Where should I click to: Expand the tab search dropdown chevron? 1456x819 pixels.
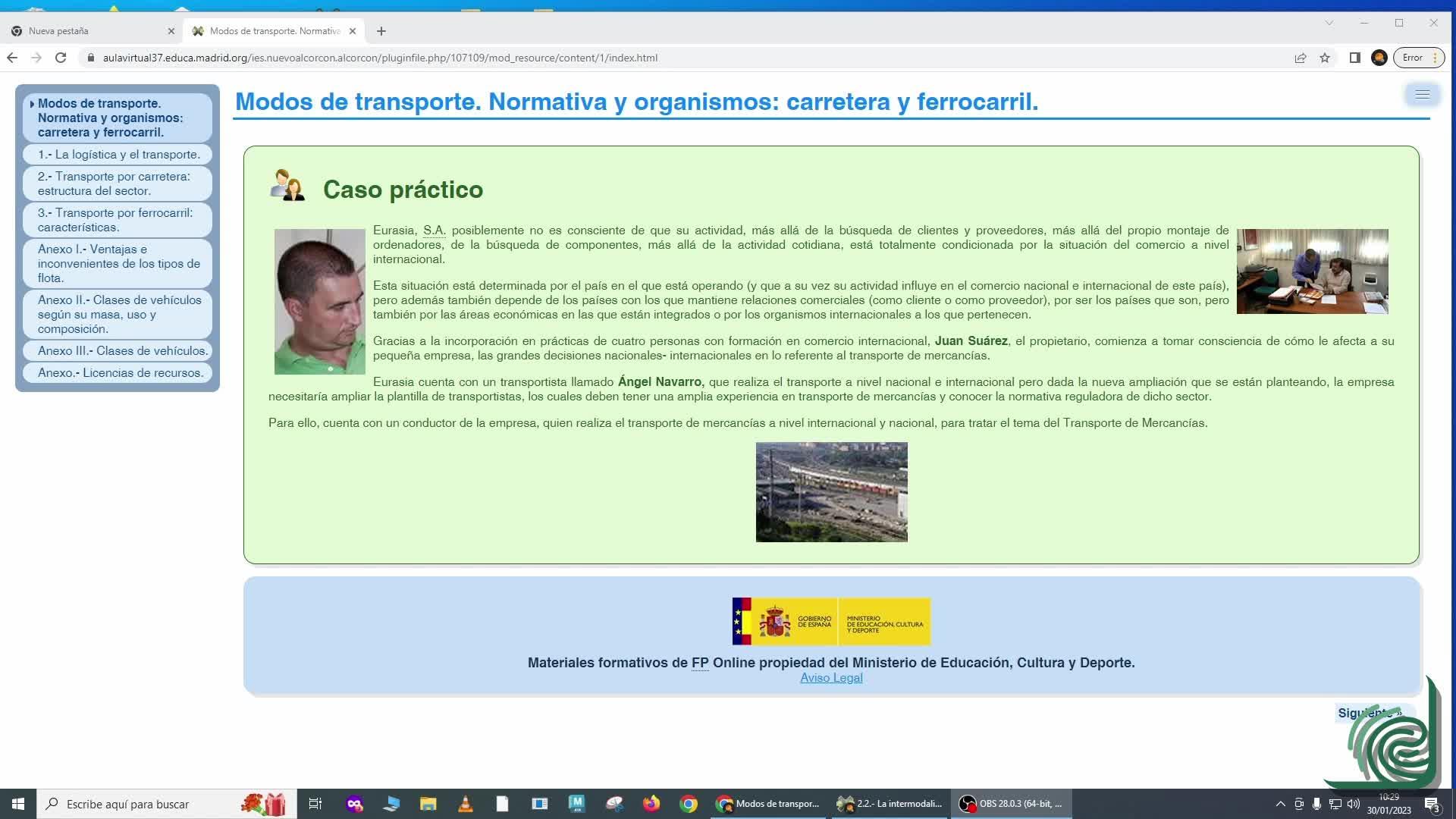pos(1329,23)
